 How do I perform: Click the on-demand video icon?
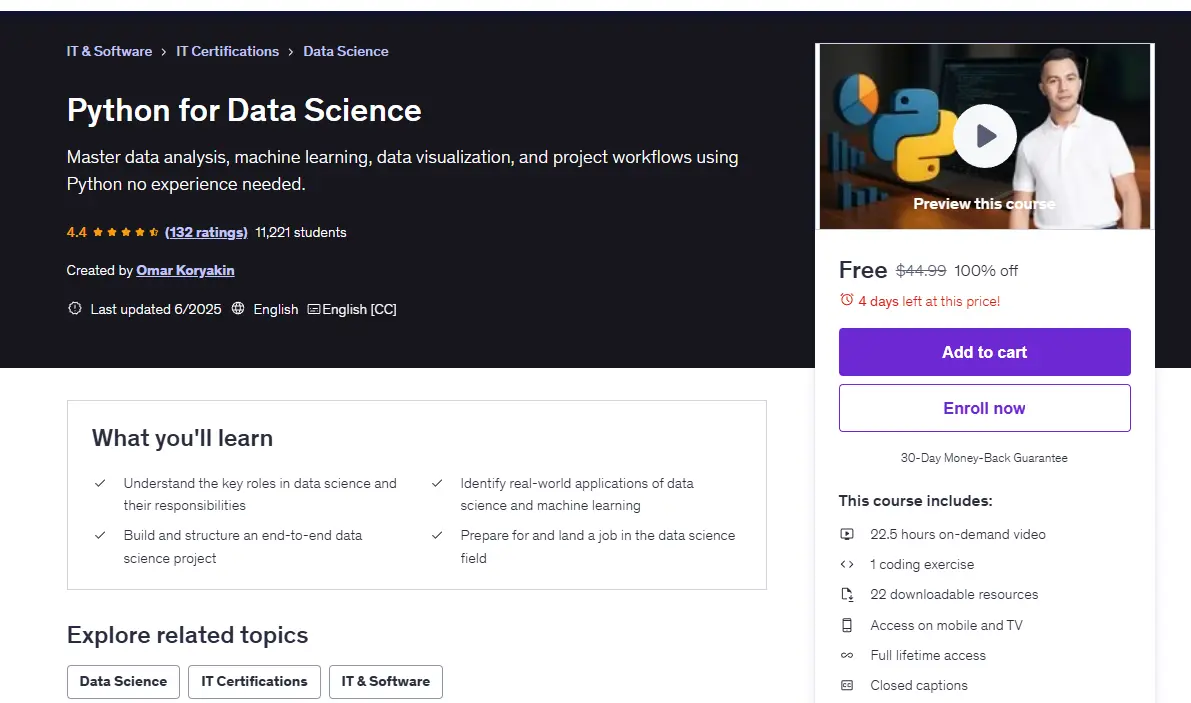(847, 534)
